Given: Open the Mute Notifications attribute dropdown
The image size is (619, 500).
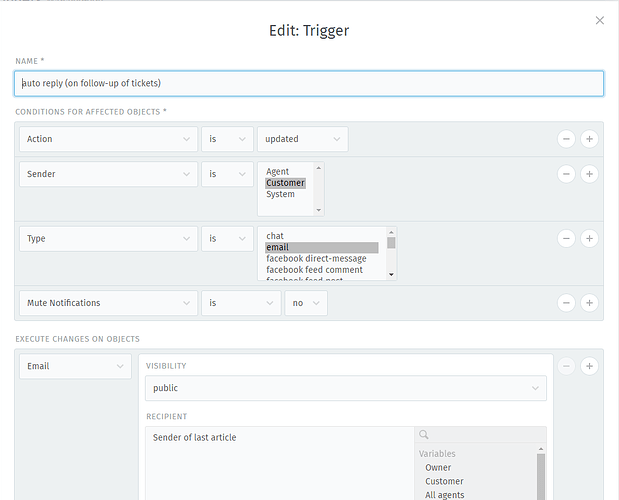Looking at the screenshot, I should 108,303.
